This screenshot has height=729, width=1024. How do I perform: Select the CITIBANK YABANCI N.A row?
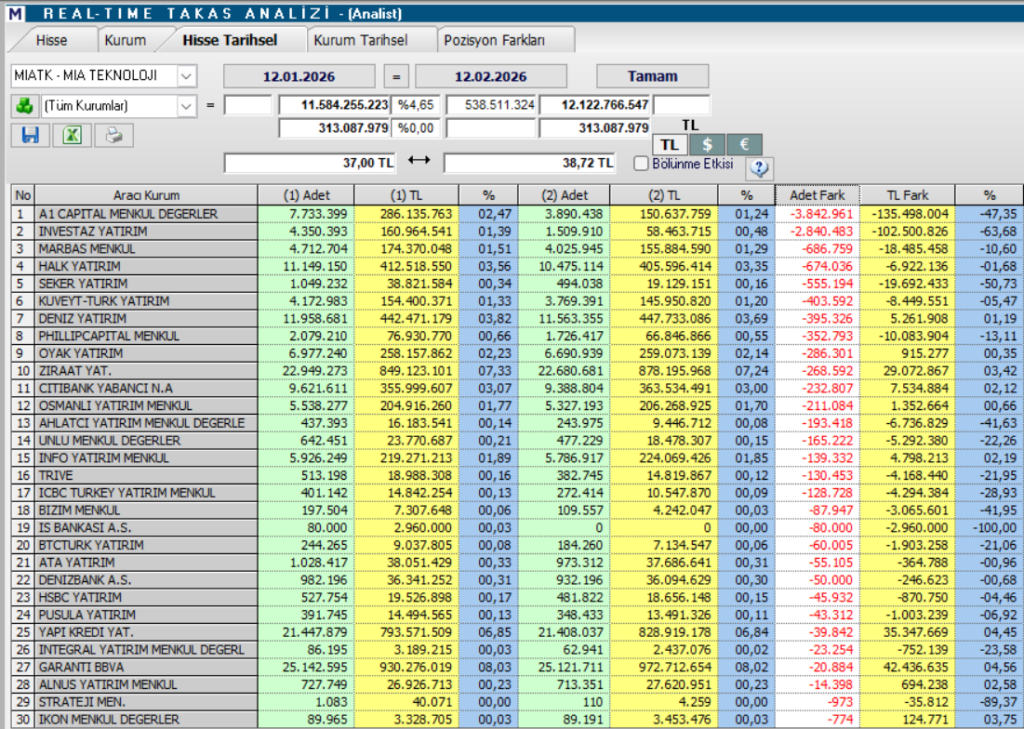517,388
